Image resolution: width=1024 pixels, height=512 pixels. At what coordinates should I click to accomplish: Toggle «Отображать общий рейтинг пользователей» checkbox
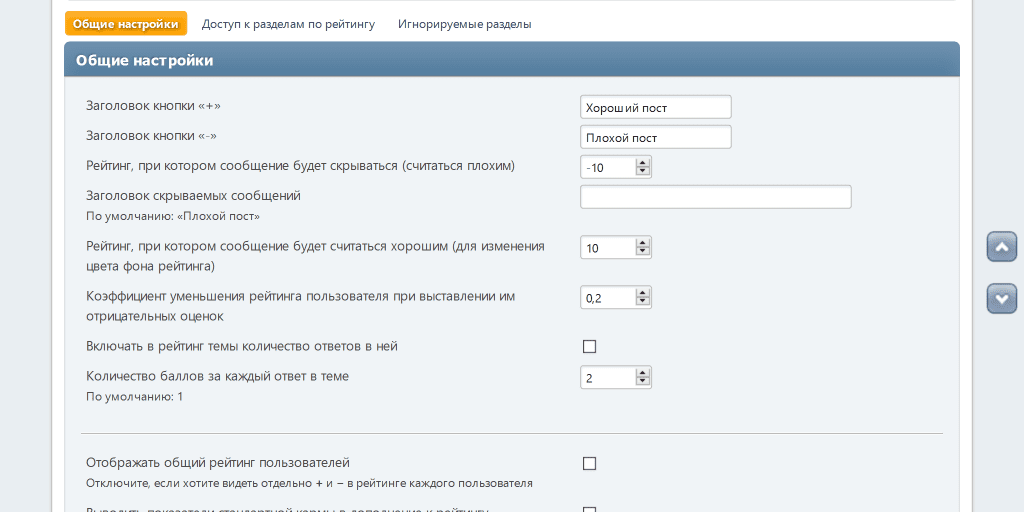(x=589, y=463)
